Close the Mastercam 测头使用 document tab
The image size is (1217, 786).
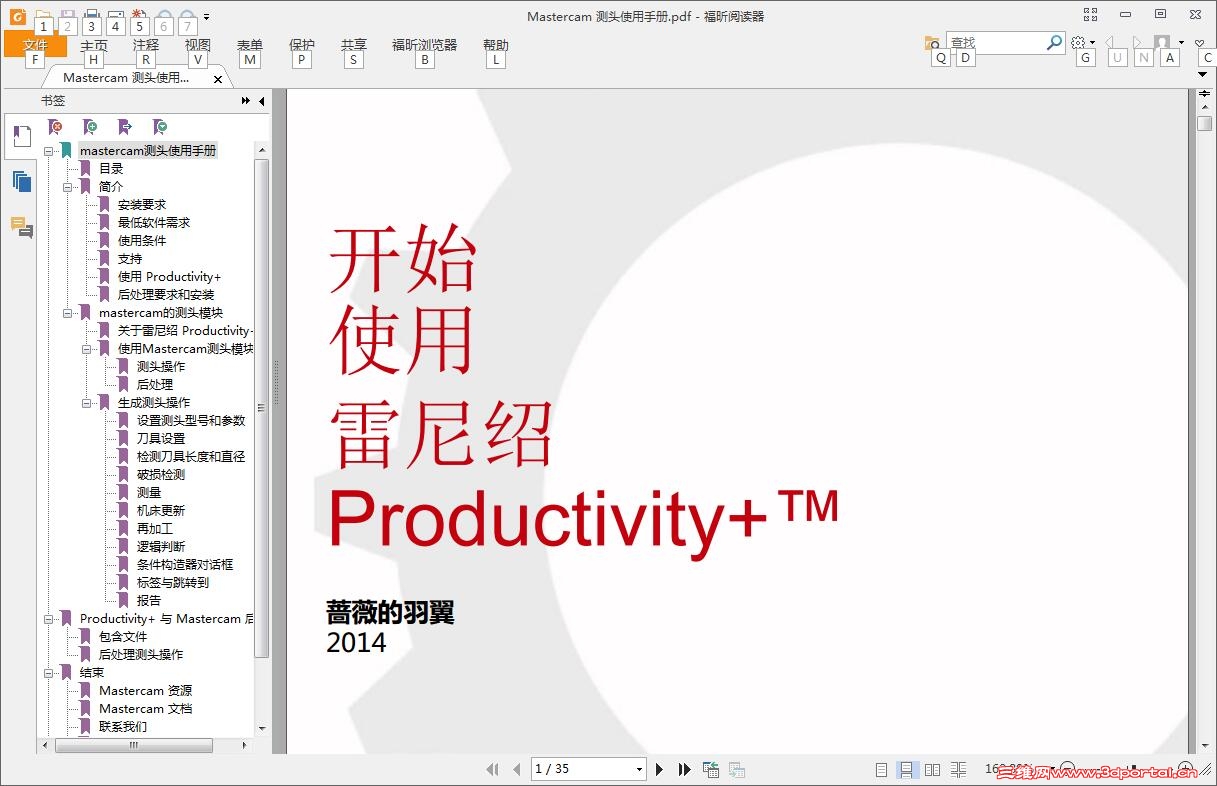218,79
